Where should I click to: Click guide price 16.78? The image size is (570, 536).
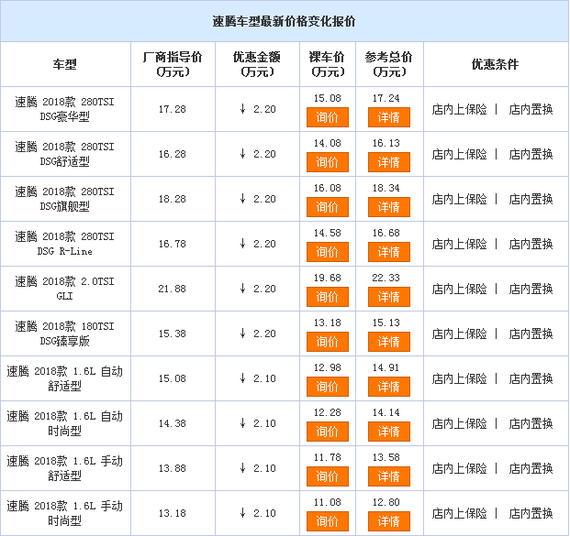(x=172, y=244)
